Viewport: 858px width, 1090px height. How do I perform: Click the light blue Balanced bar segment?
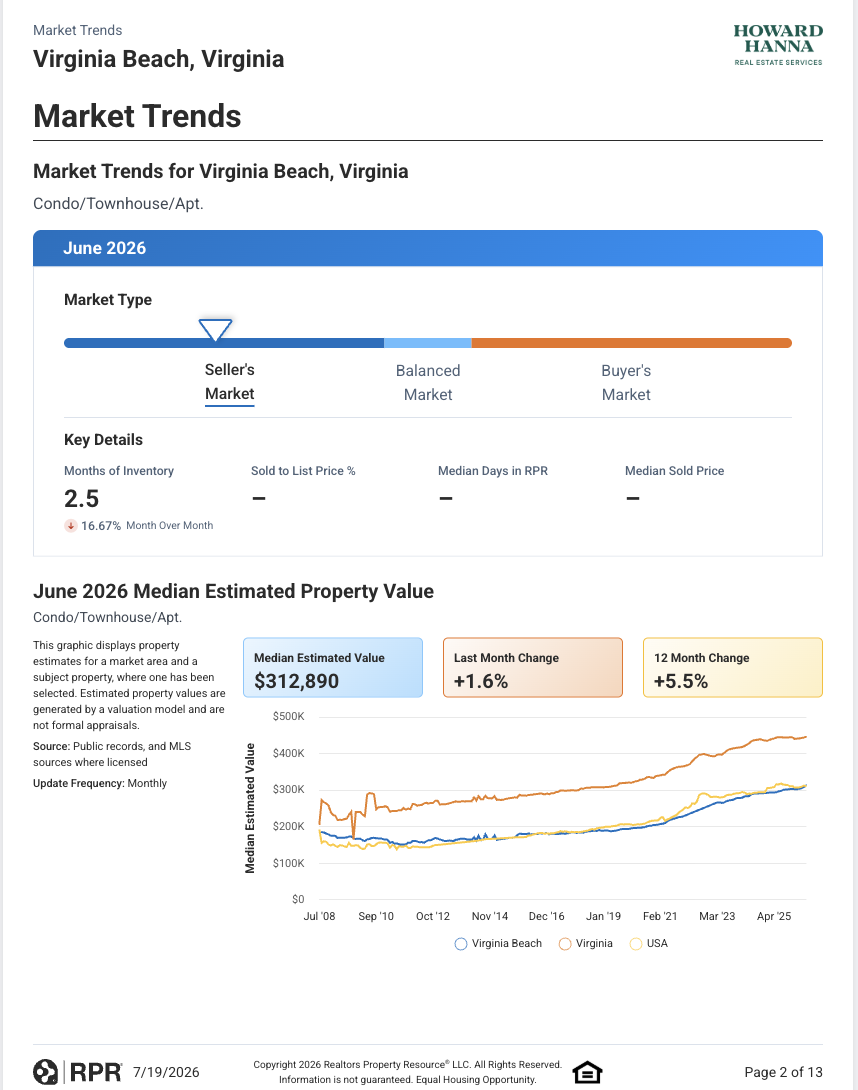tap(428, 343)
